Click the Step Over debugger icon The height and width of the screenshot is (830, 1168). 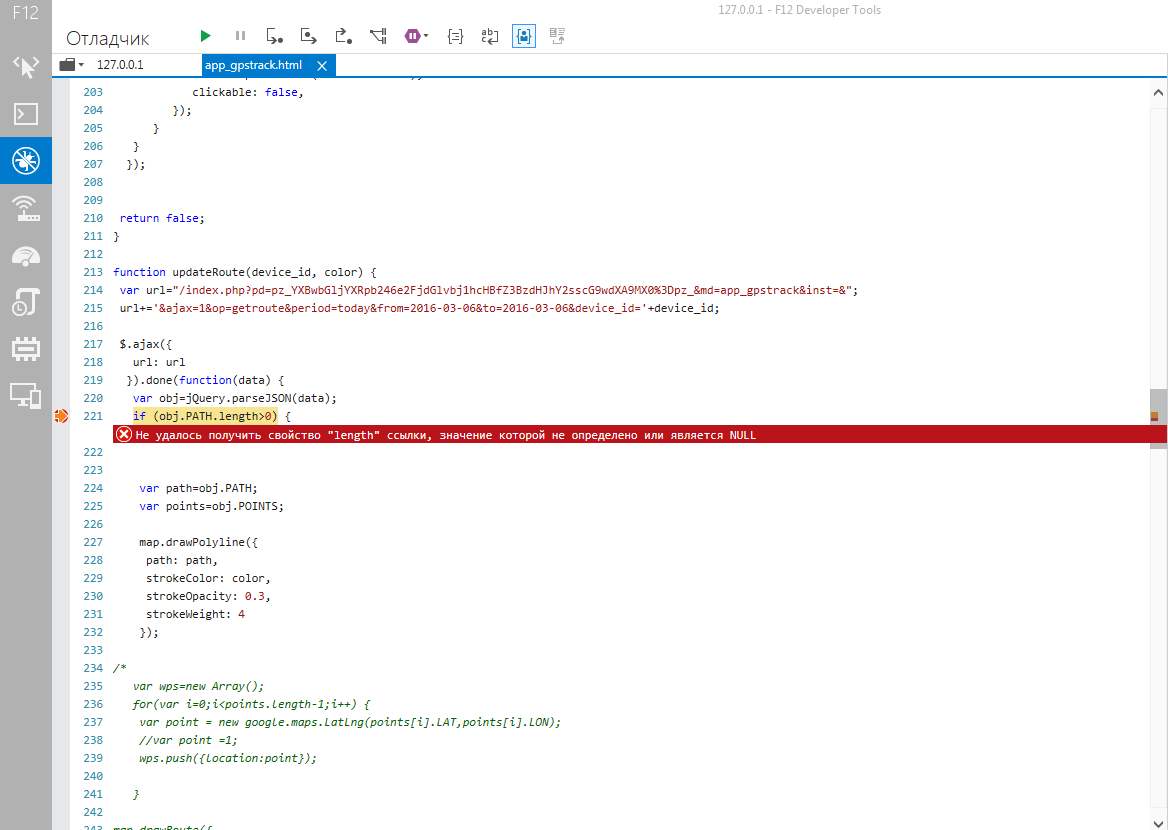pyautogui.click(x=309, y=36)
